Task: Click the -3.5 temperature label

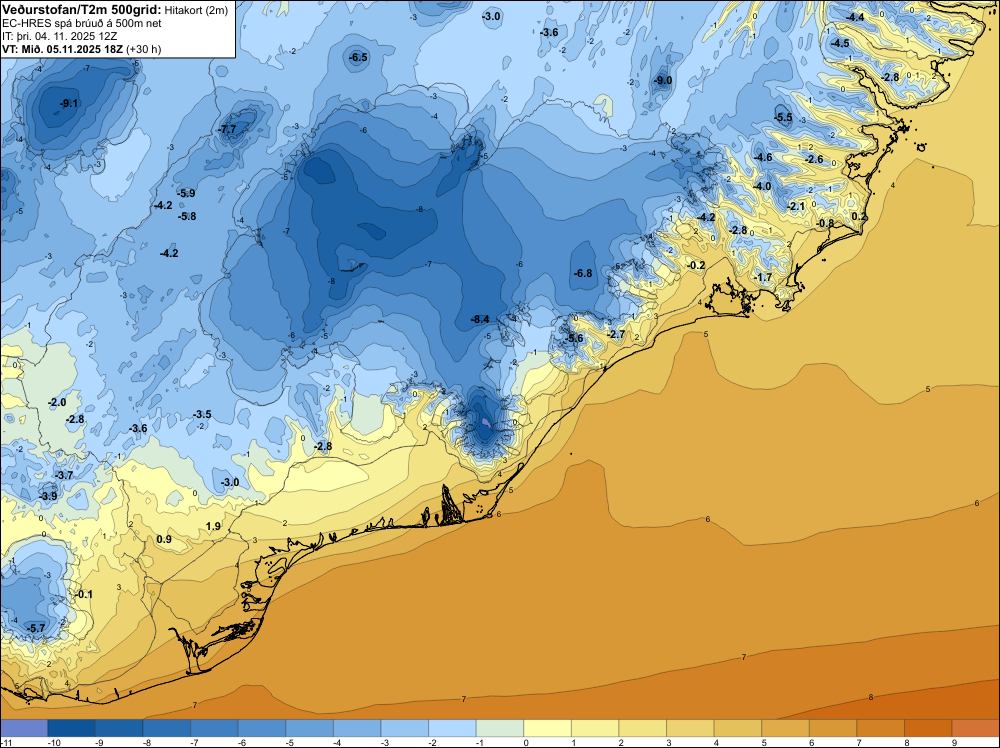Action: click(202, 414)
